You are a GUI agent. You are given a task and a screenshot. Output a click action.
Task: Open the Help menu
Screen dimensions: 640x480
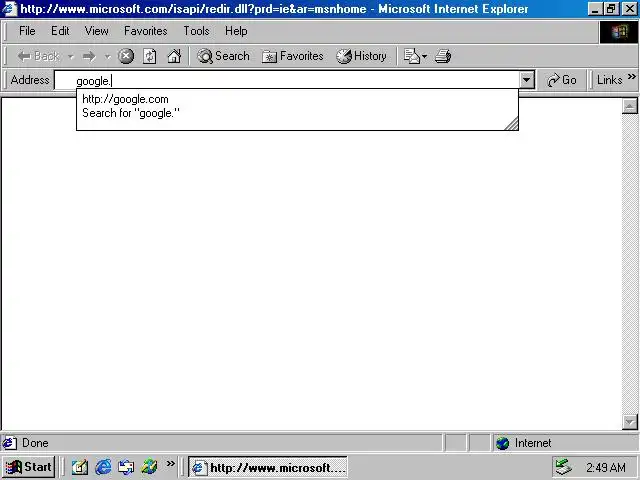[x=236, y=31]
